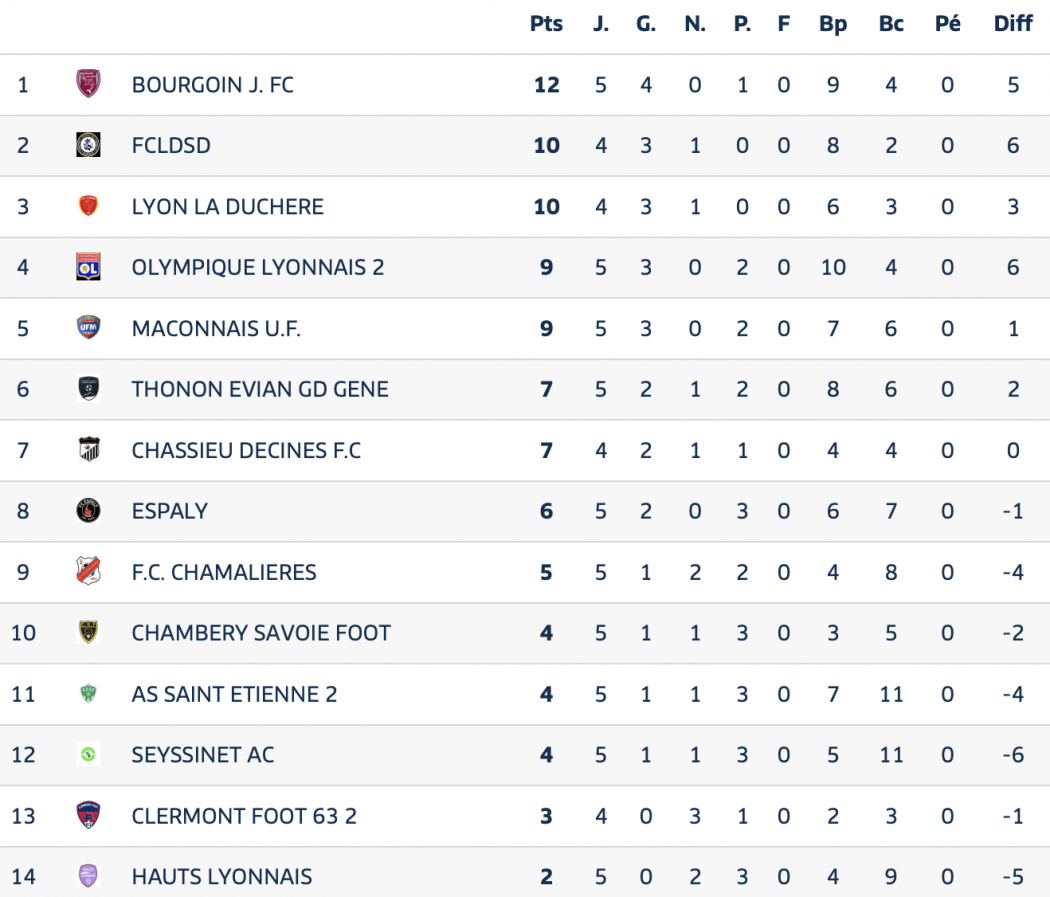Click the Lyon La Duchere crest icon

[88, 206]
